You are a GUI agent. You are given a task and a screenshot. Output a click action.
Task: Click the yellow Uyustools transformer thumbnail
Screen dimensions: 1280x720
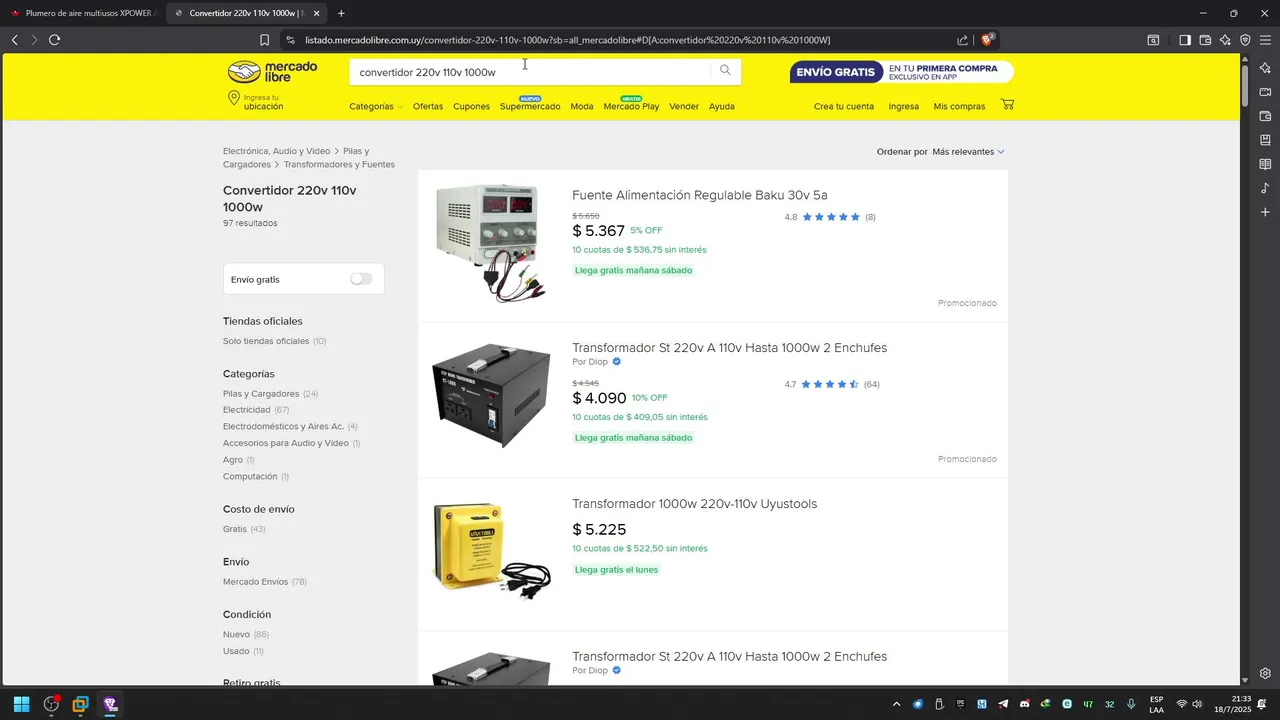(491, 551)
